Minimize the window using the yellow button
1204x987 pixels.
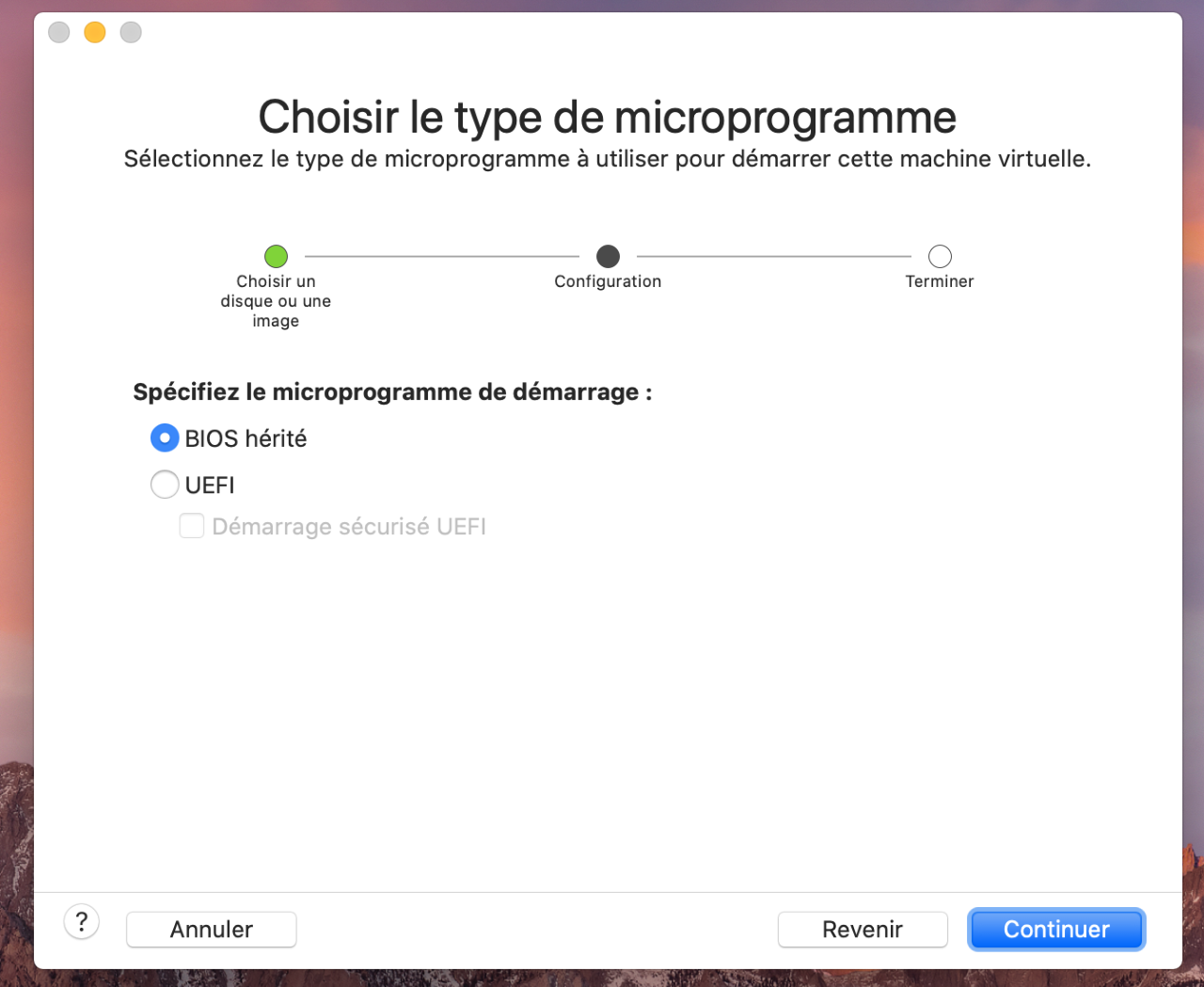click(95, 32)
